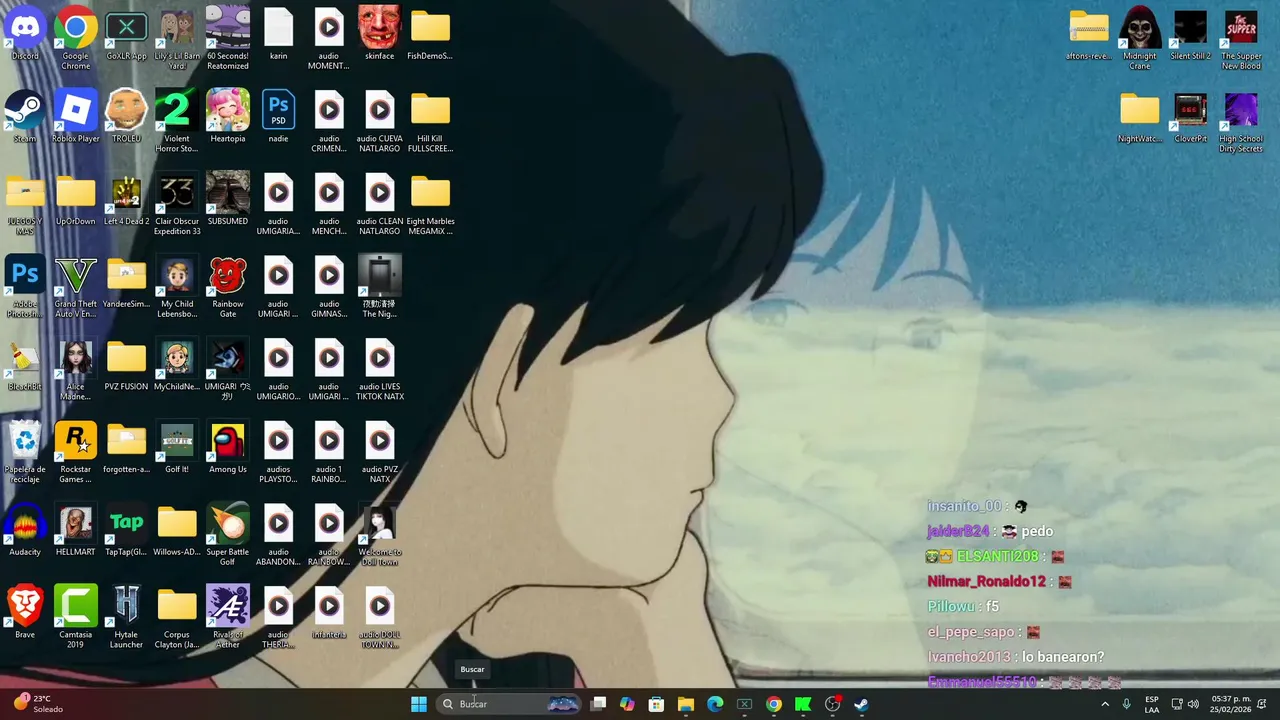
Task: Select the Eight Marbles MEGAMIX folder
Action: [430, 204]
